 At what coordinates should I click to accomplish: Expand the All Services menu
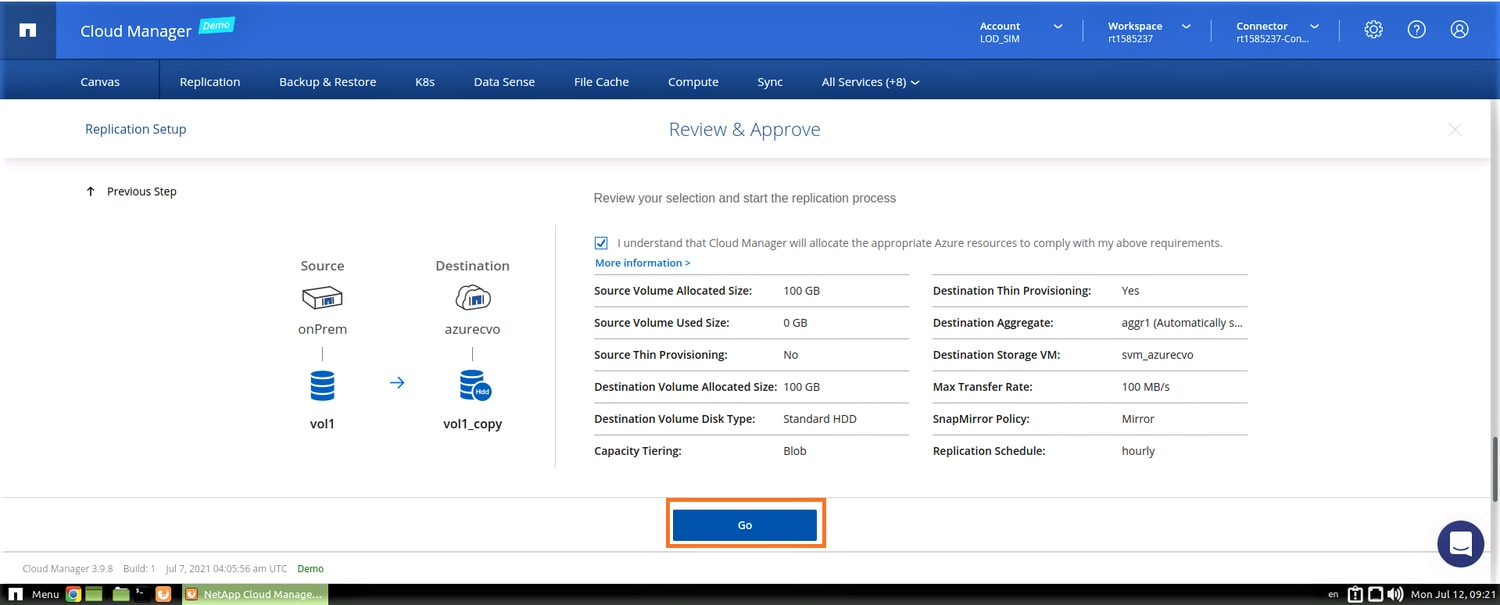(870, 82)
